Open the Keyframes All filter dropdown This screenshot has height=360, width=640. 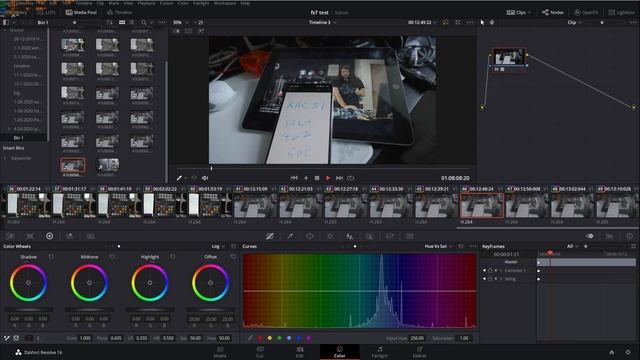click(x=573, y=247)
